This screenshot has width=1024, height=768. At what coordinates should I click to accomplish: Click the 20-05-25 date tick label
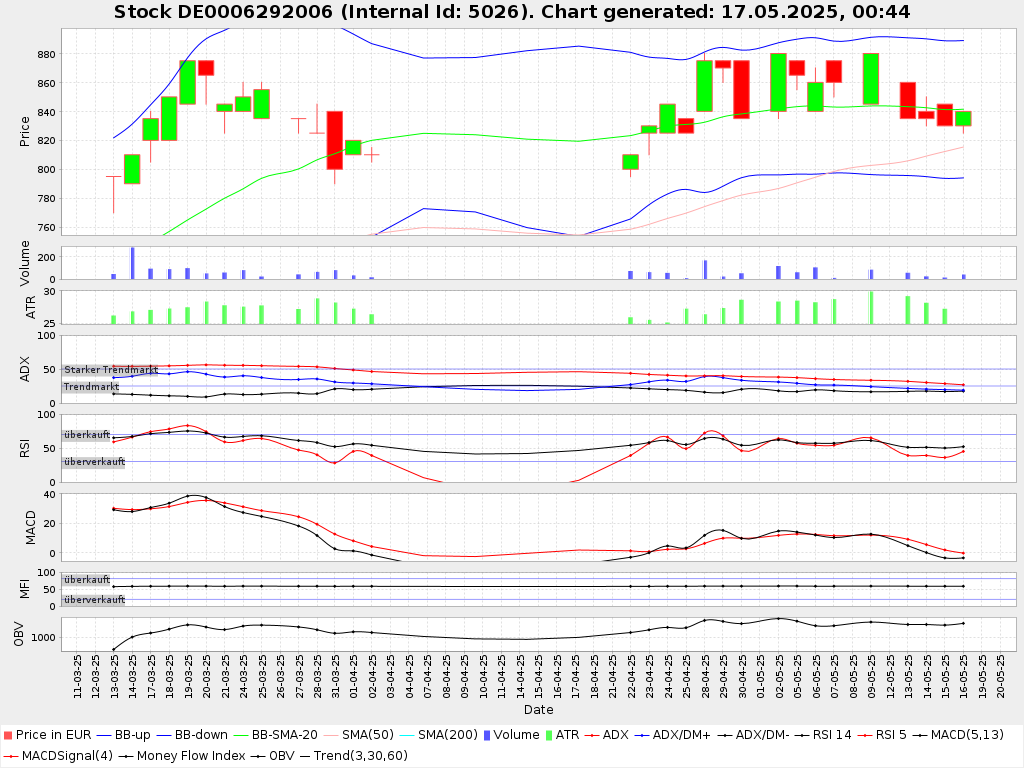click(1000, 677)
